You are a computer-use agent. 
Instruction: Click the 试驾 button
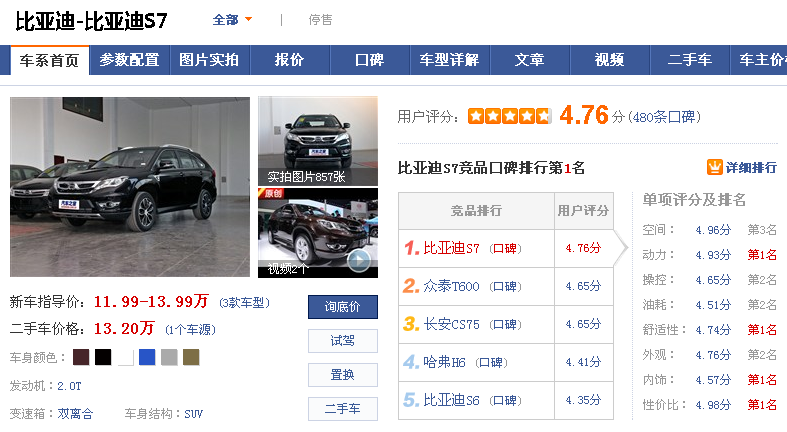[343, 341]
